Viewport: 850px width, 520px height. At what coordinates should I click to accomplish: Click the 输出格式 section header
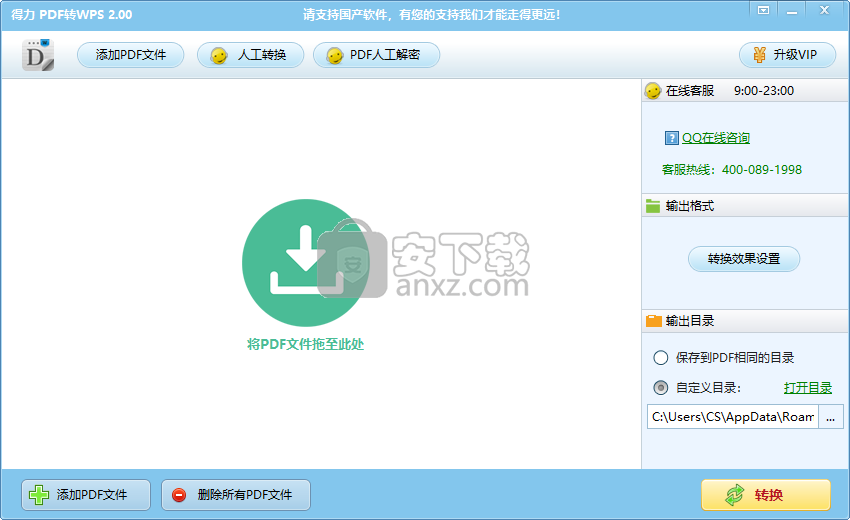pyautogui.click(x=690, y=206)
